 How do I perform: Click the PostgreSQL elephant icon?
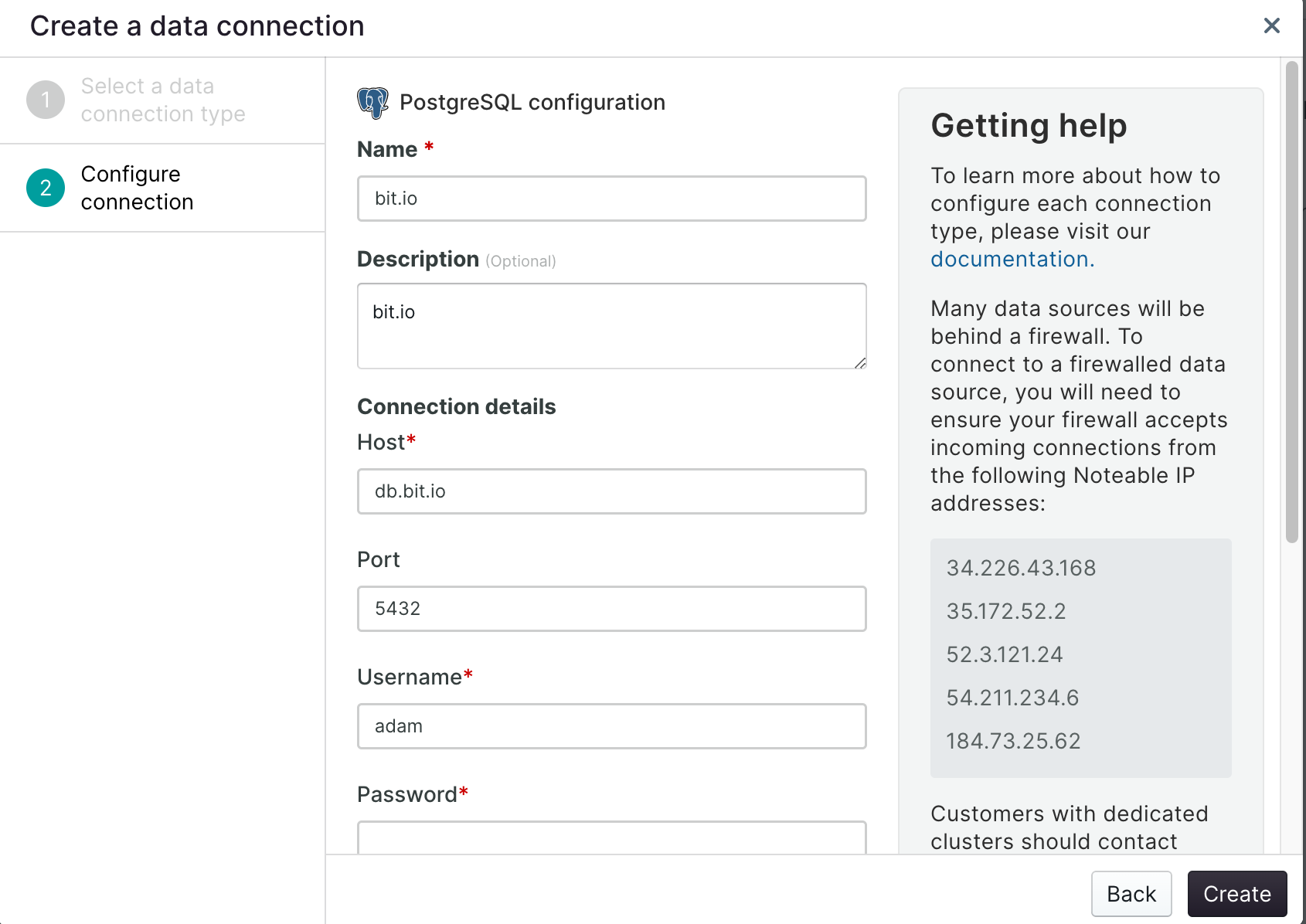(x=373, y=103)
